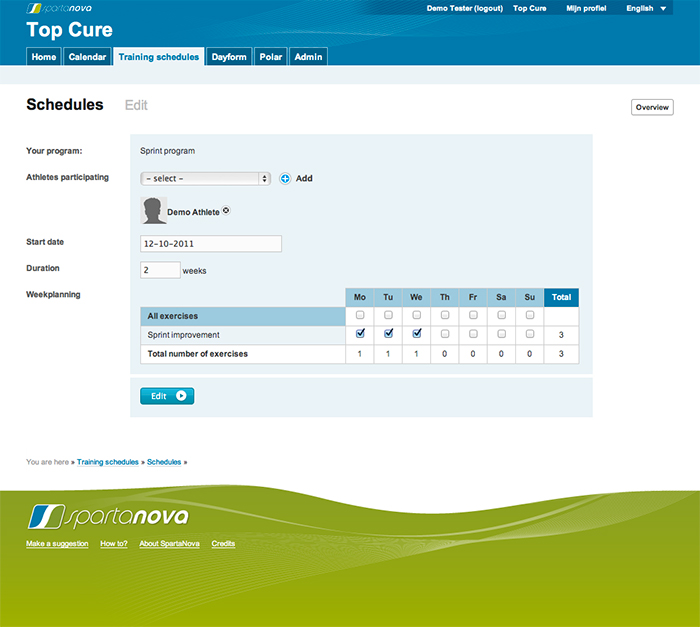
Task: Click the Sprint improvement row label
Action: click(183, 335)
